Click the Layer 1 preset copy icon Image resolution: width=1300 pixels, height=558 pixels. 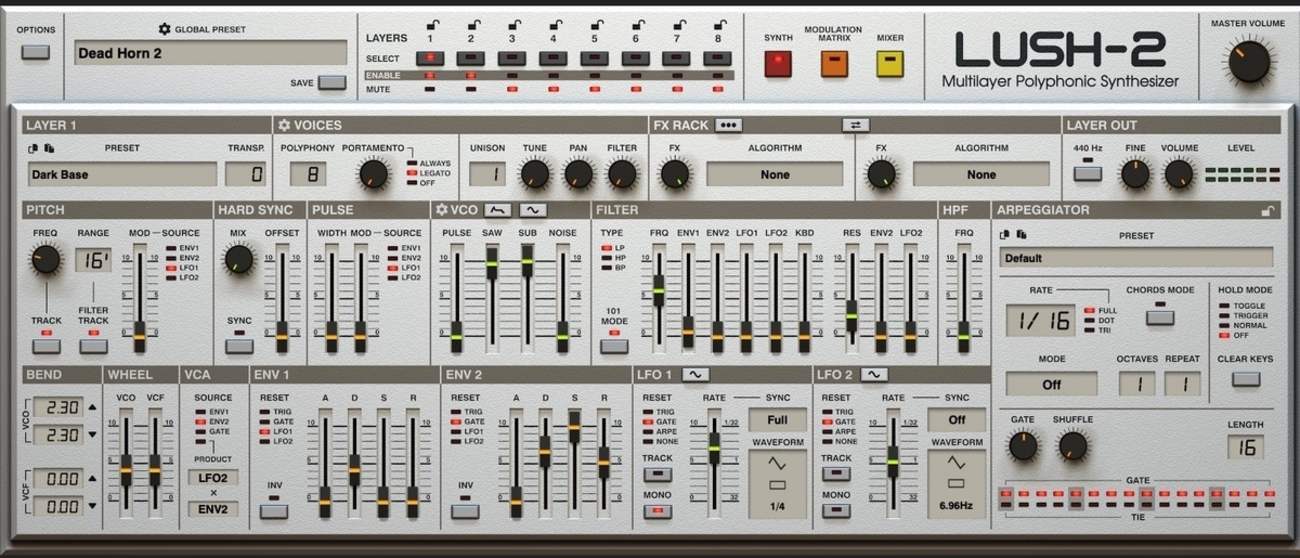[33, 149]
